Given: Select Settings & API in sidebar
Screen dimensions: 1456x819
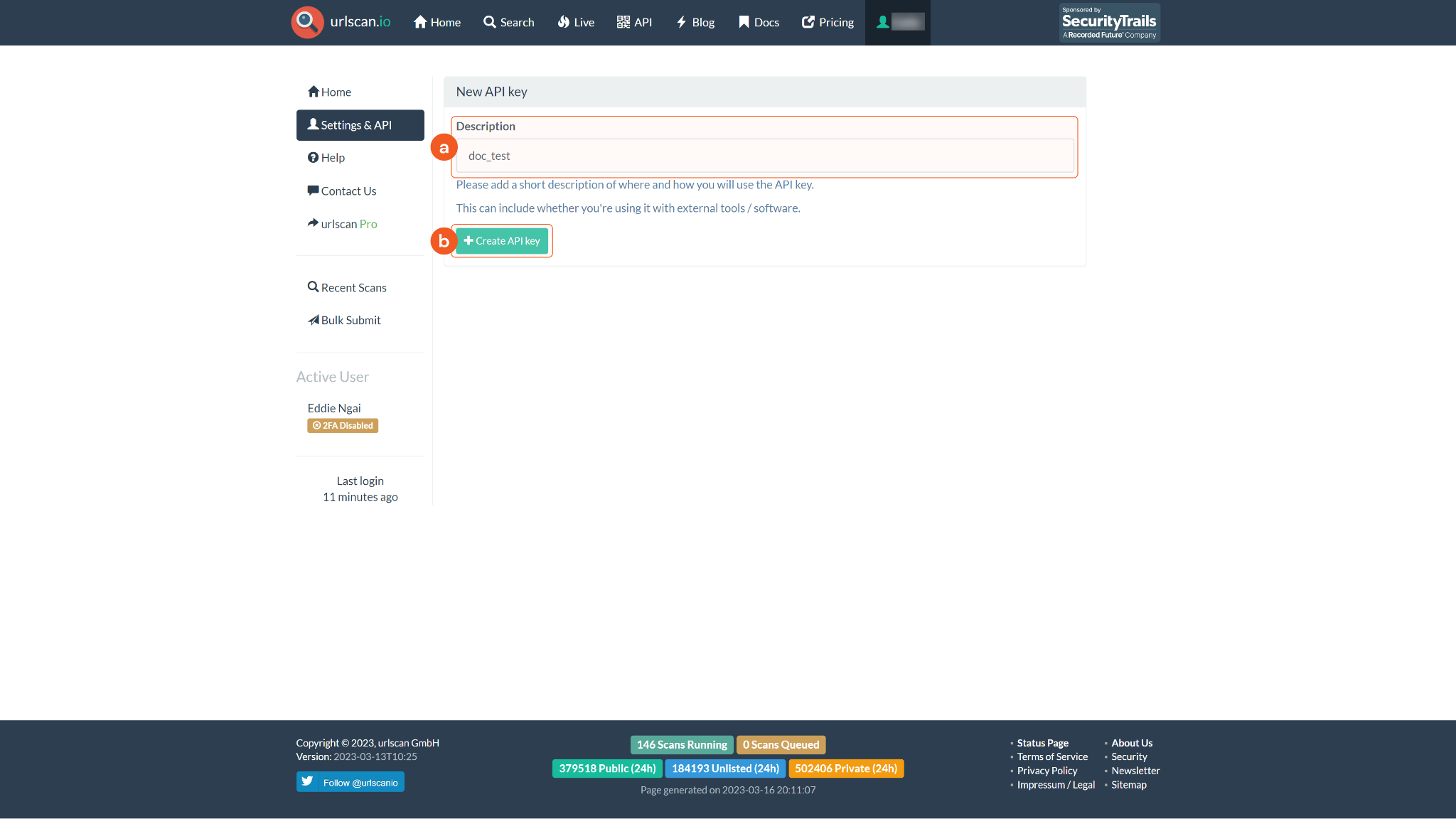Looking at the screenshot, I should coord(360,125).
